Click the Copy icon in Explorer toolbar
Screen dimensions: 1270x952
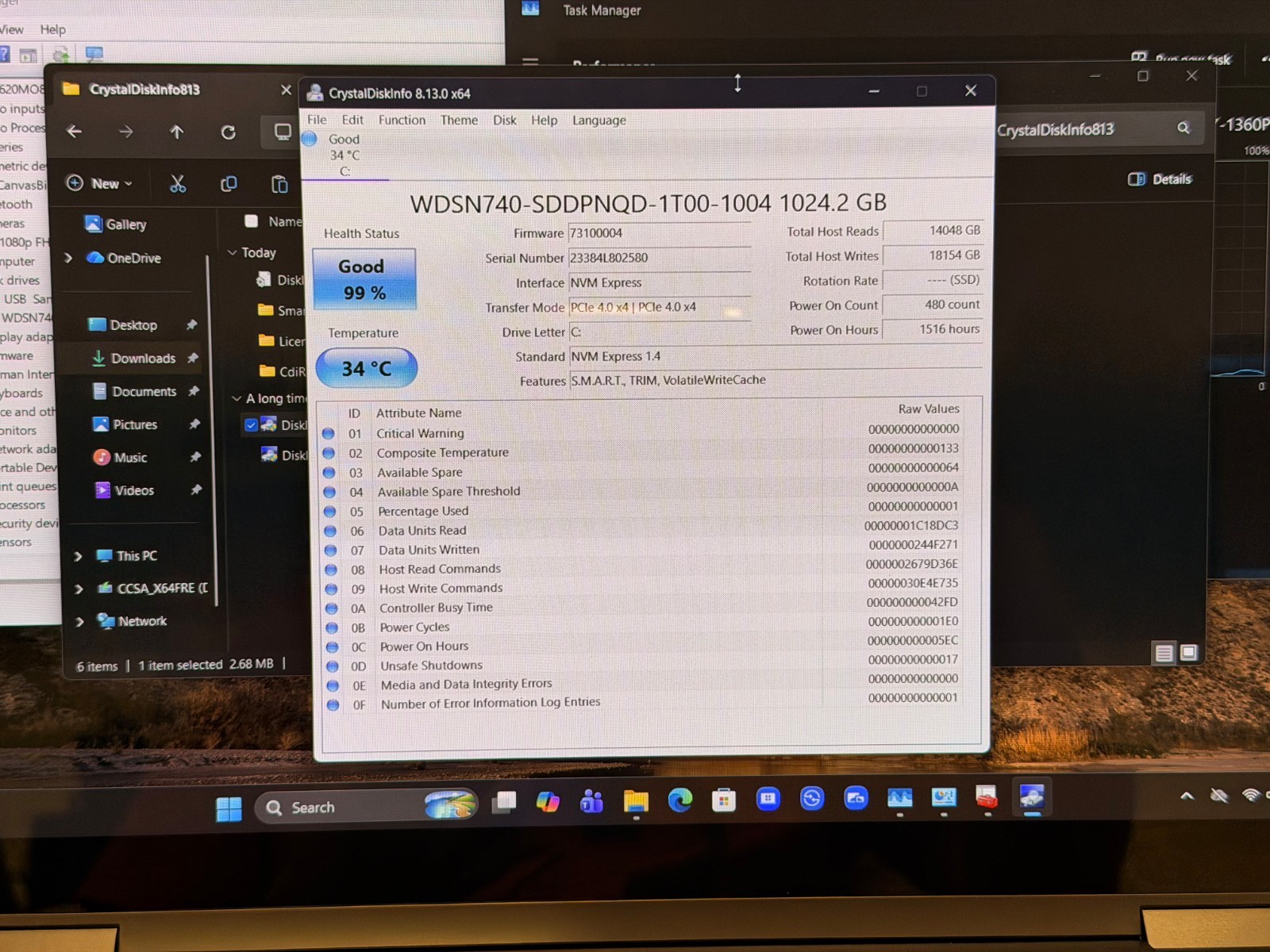click(x=229, y=184)
